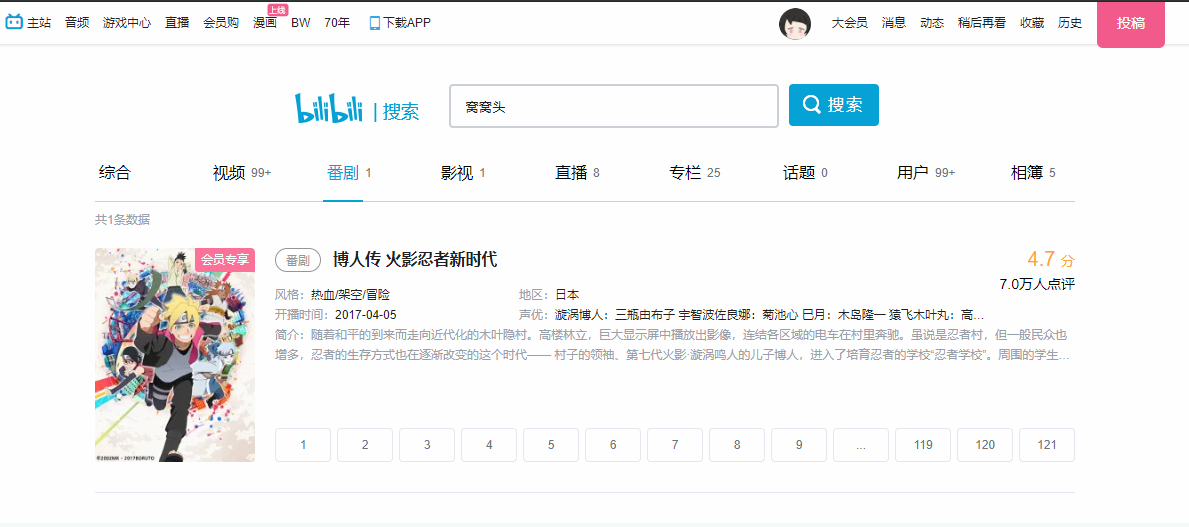Open episode 120 button
Viewport: 1189px width, 527px height.
click(985, 445)
